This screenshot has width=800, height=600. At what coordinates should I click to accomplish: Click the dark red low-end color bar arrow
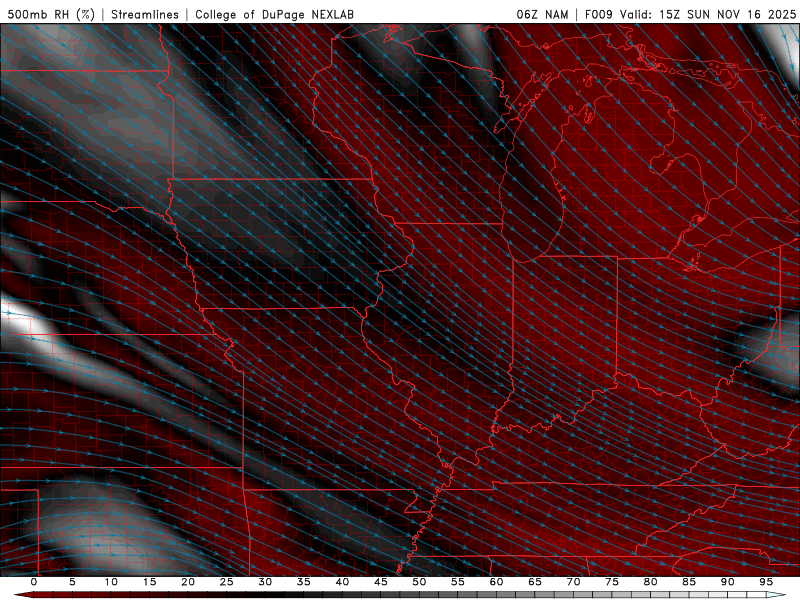24,595
